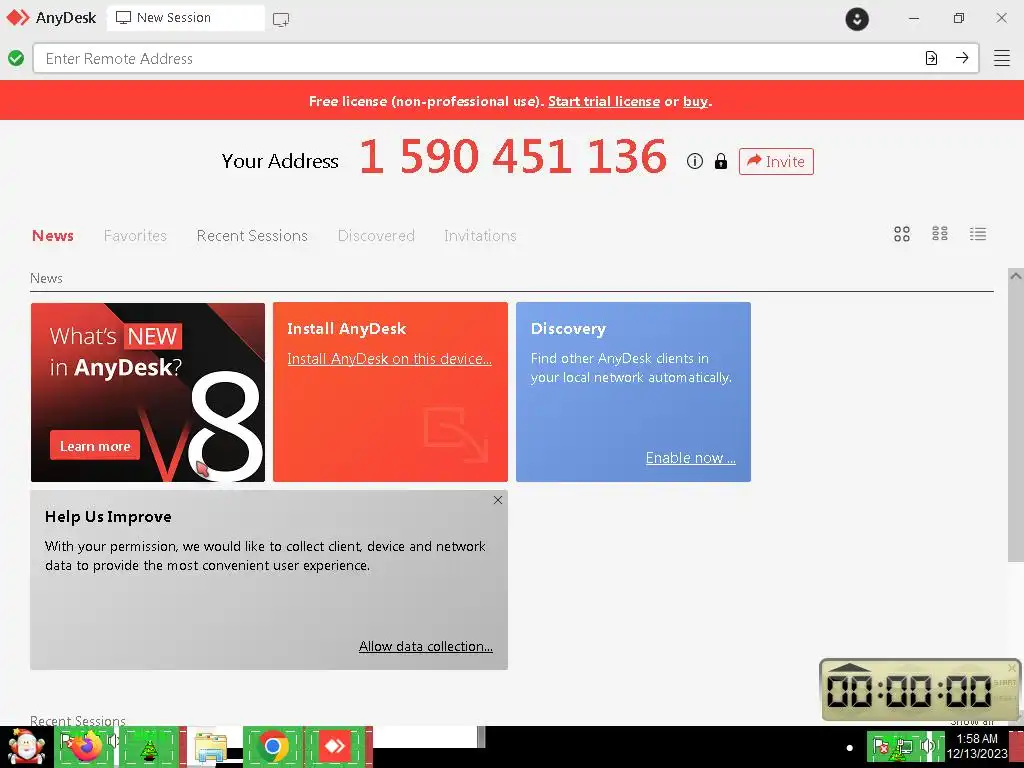Check the green connection status icon

pos(16,58)
